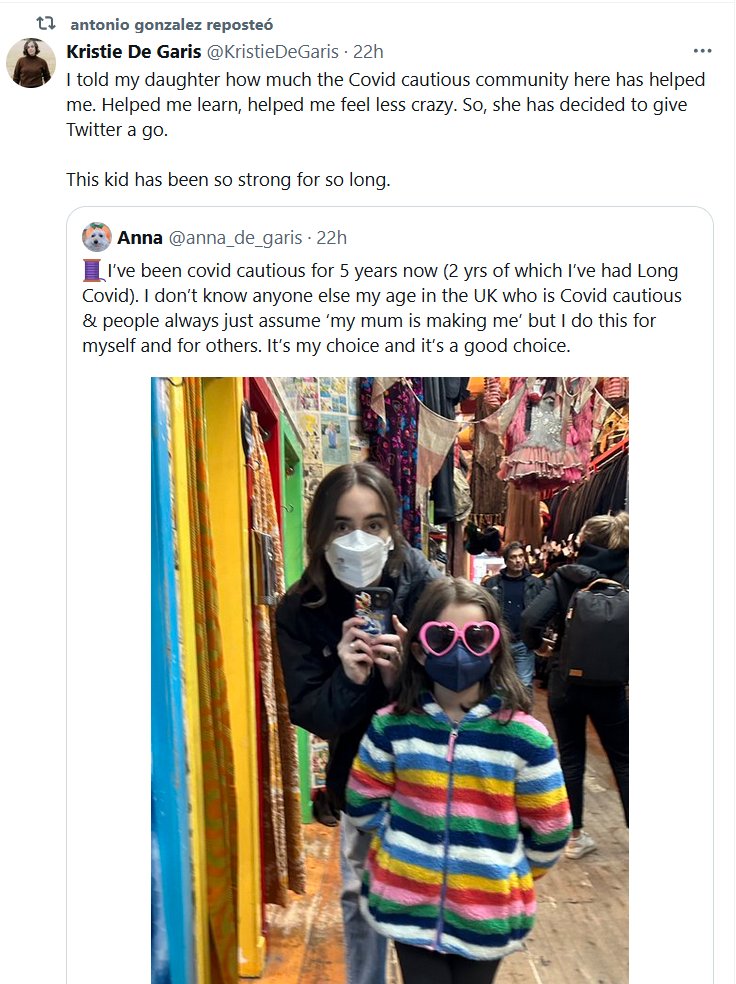736x984 pixels.
Task: Select Anna's display name in quoted tweet
Action: [x=140, y=237]
